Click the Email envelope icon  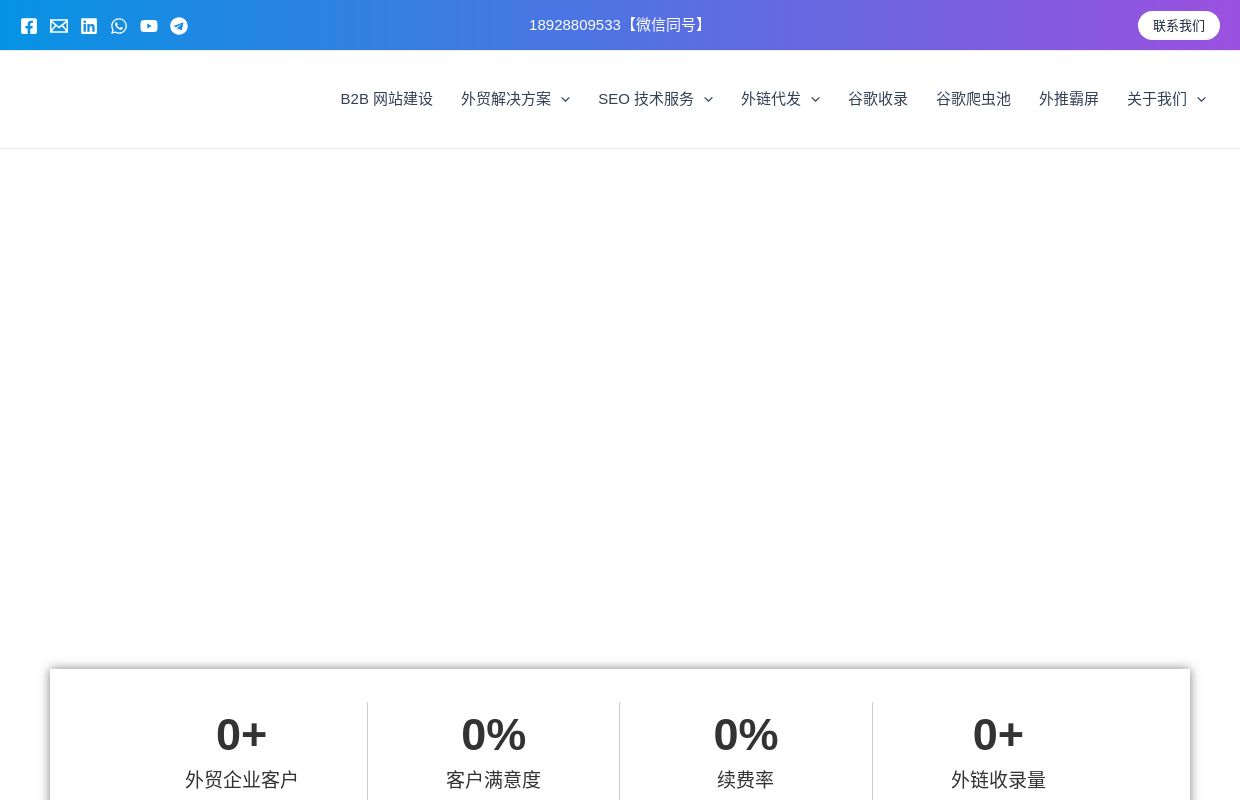coord(59,26)
